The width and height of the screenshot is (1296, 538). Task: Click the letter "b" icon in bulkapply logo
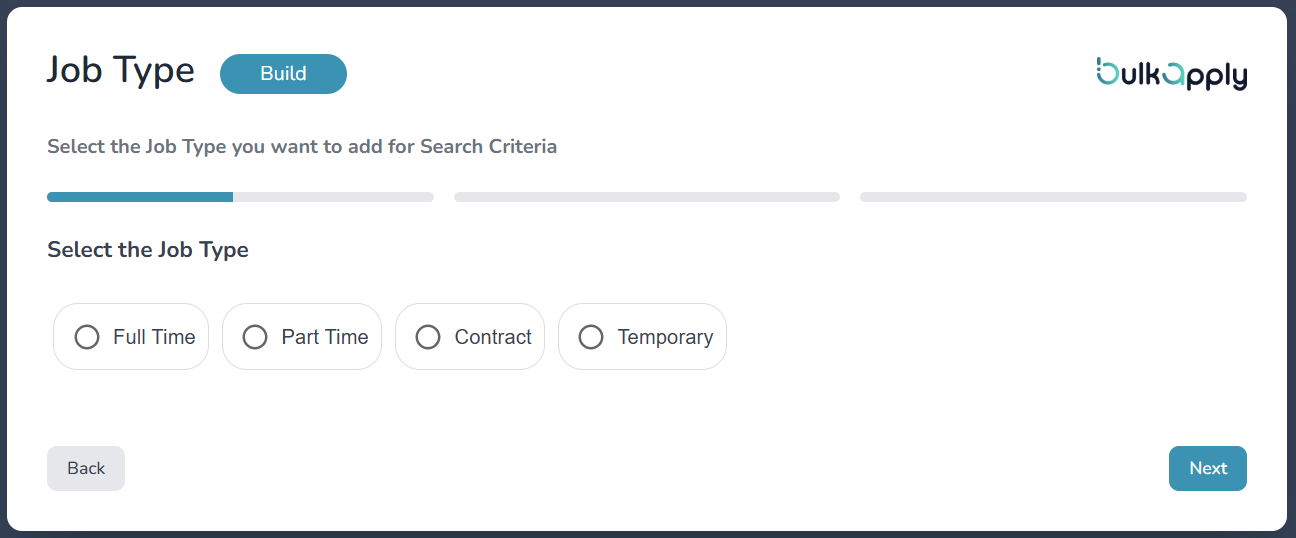coord(1107,71)
